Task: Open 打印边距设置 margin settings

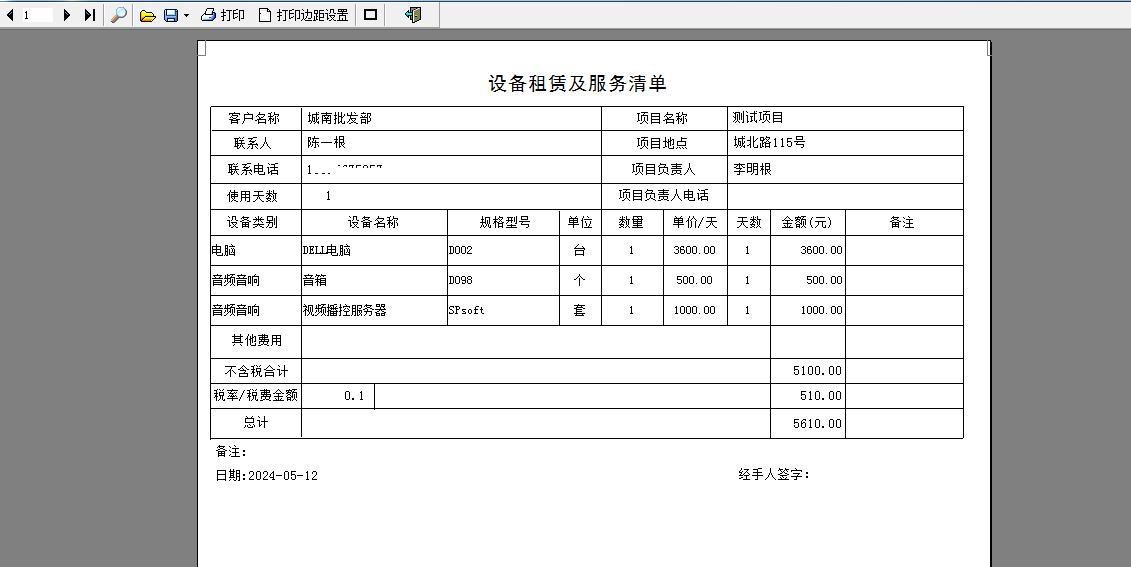Action: point(304,15)
